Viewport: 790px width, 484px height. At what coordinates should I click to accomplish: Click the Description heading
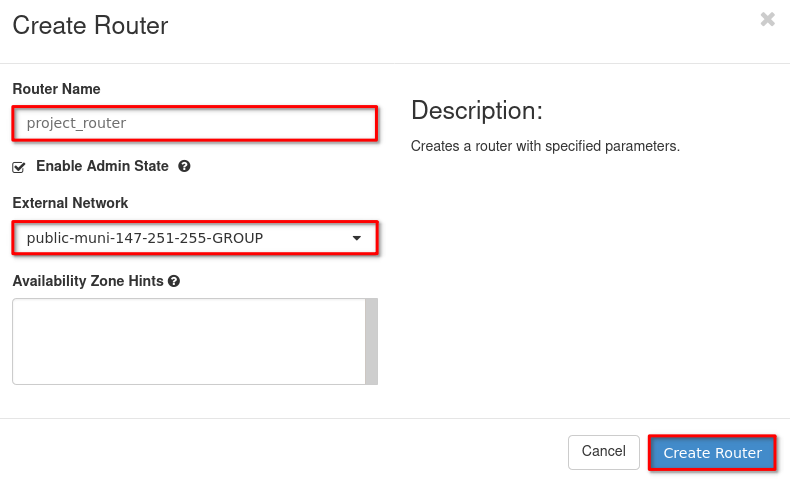tap(476, 110)
